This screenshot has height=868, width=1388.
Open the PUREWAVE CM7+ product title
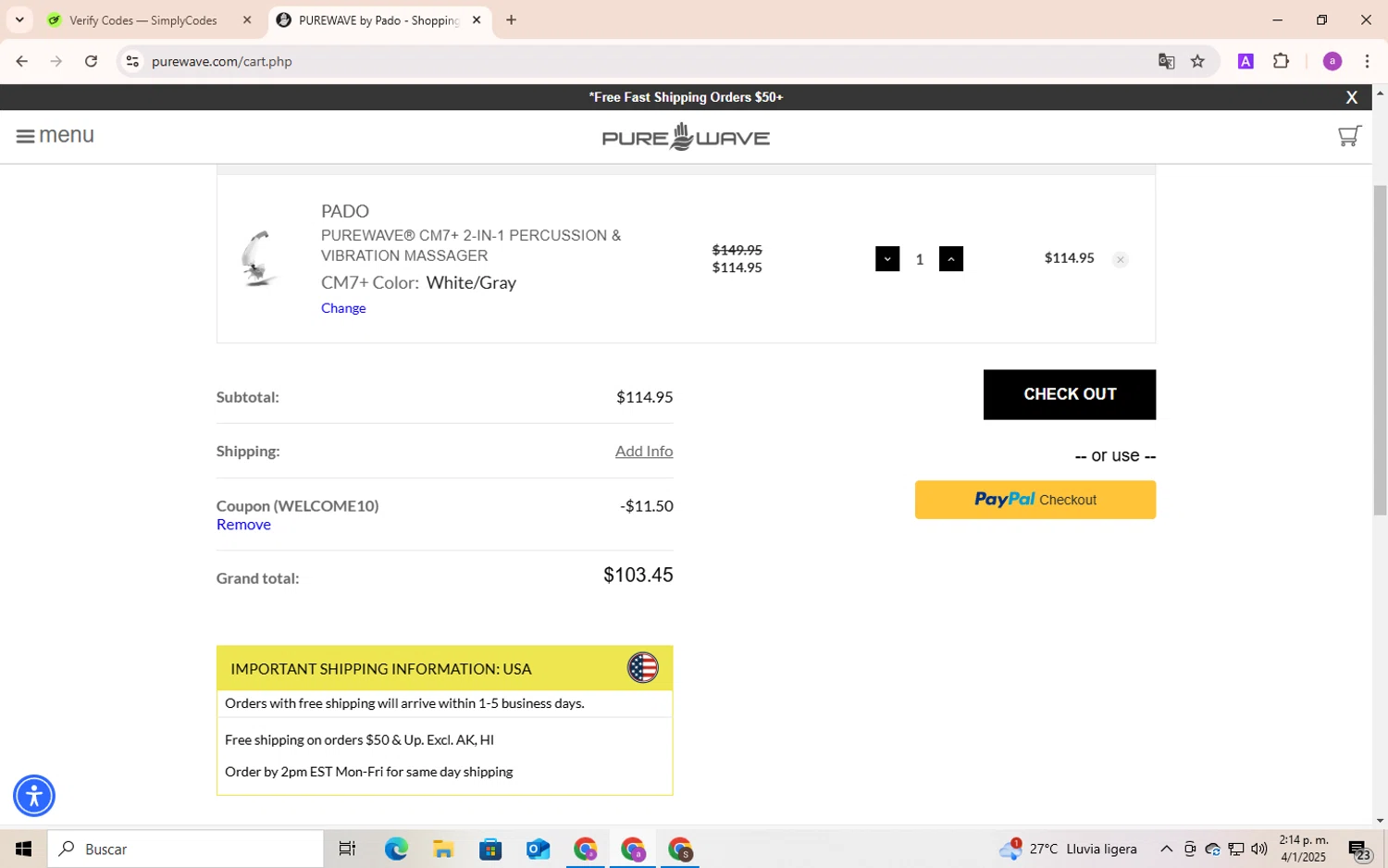[x=471, y=245]
